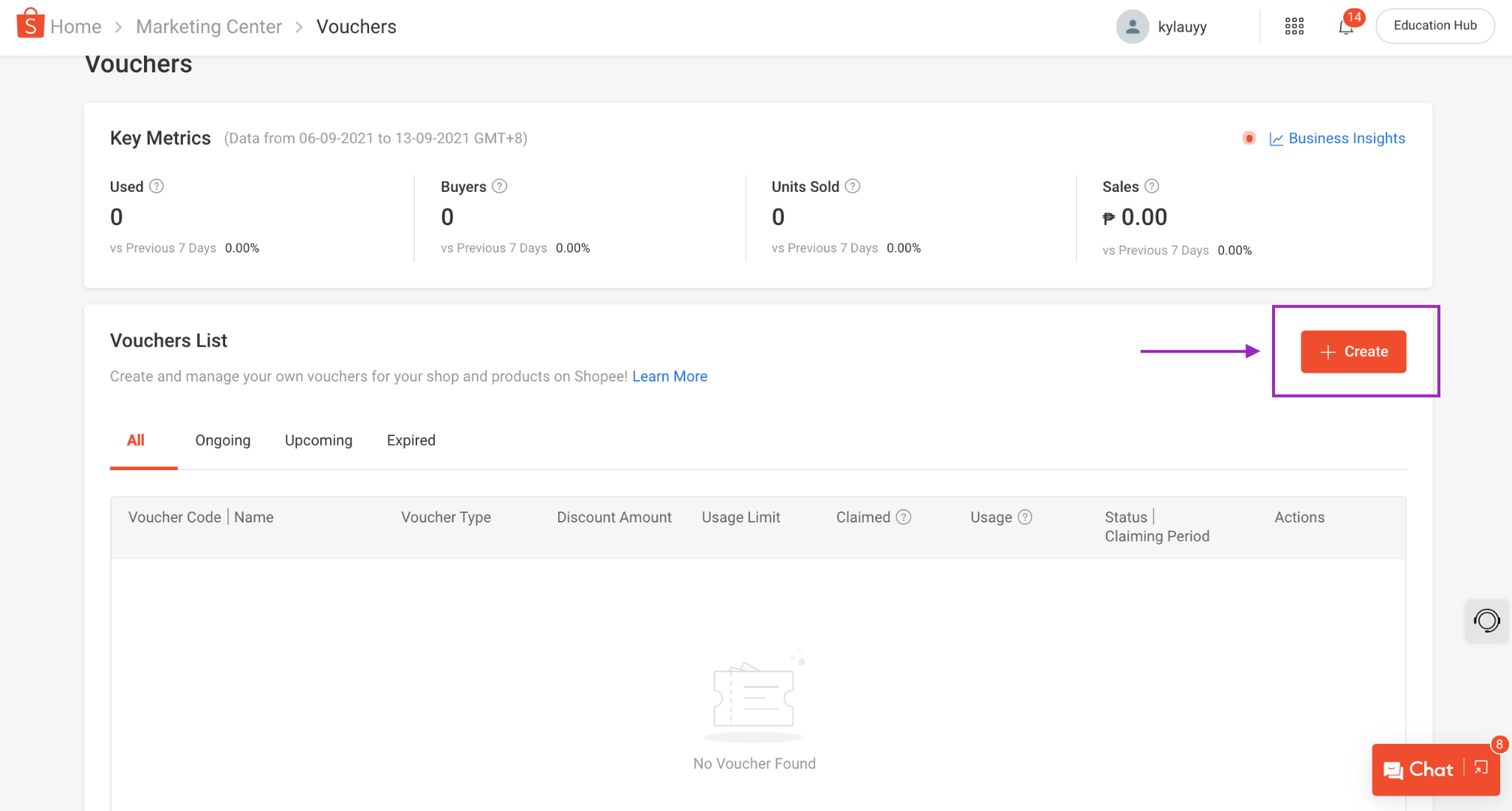The height and width of the screenshot is (811, 1512).
Task: Click the red live indicator dot
Action: pyautogui.click(x=1248, y=138)
